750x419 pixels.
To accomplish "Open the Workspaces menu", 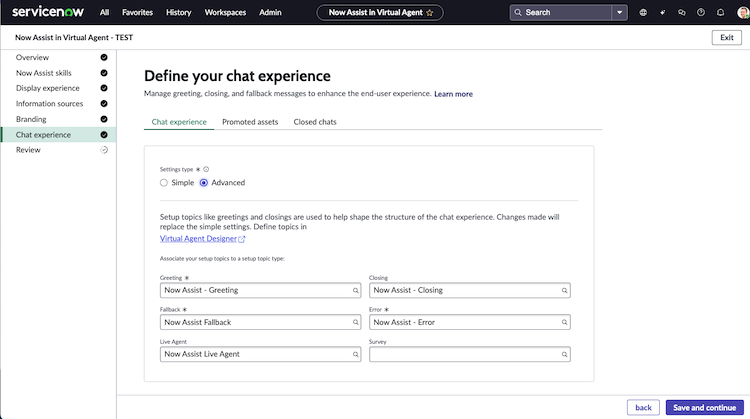I will 225,12.
